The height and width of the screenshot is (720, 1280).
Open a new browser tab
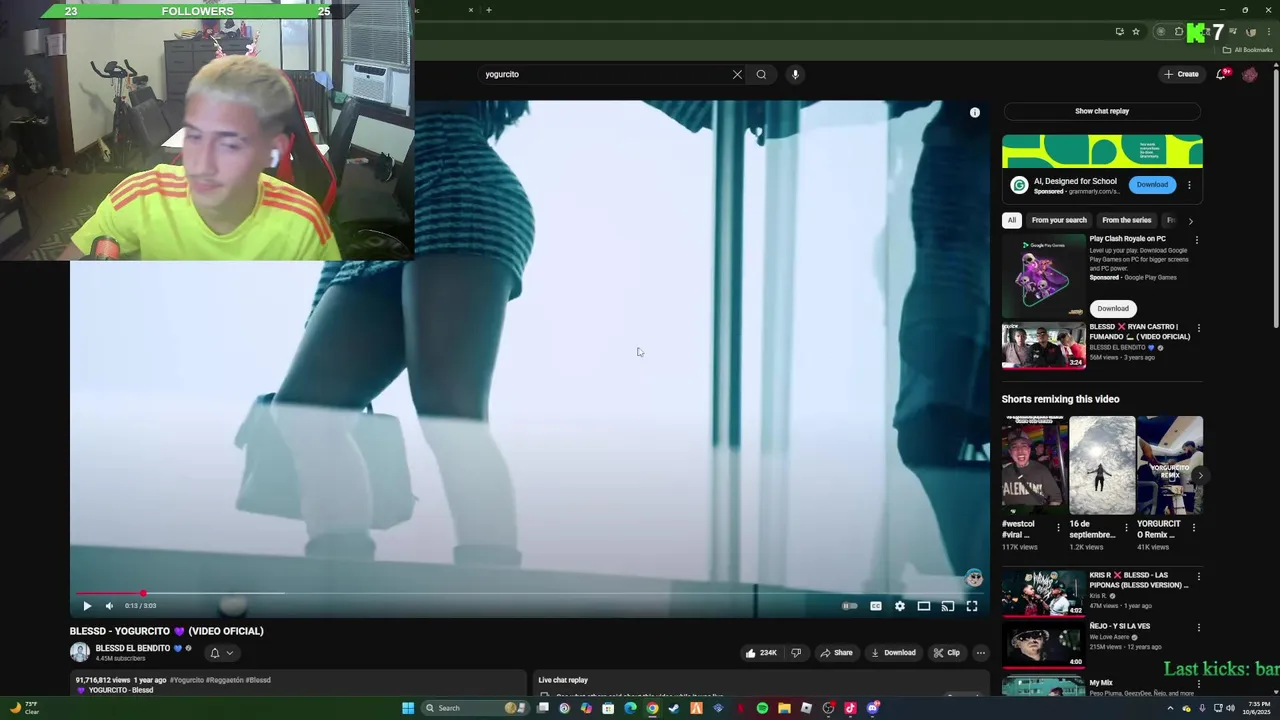click(x=489, y=10)
